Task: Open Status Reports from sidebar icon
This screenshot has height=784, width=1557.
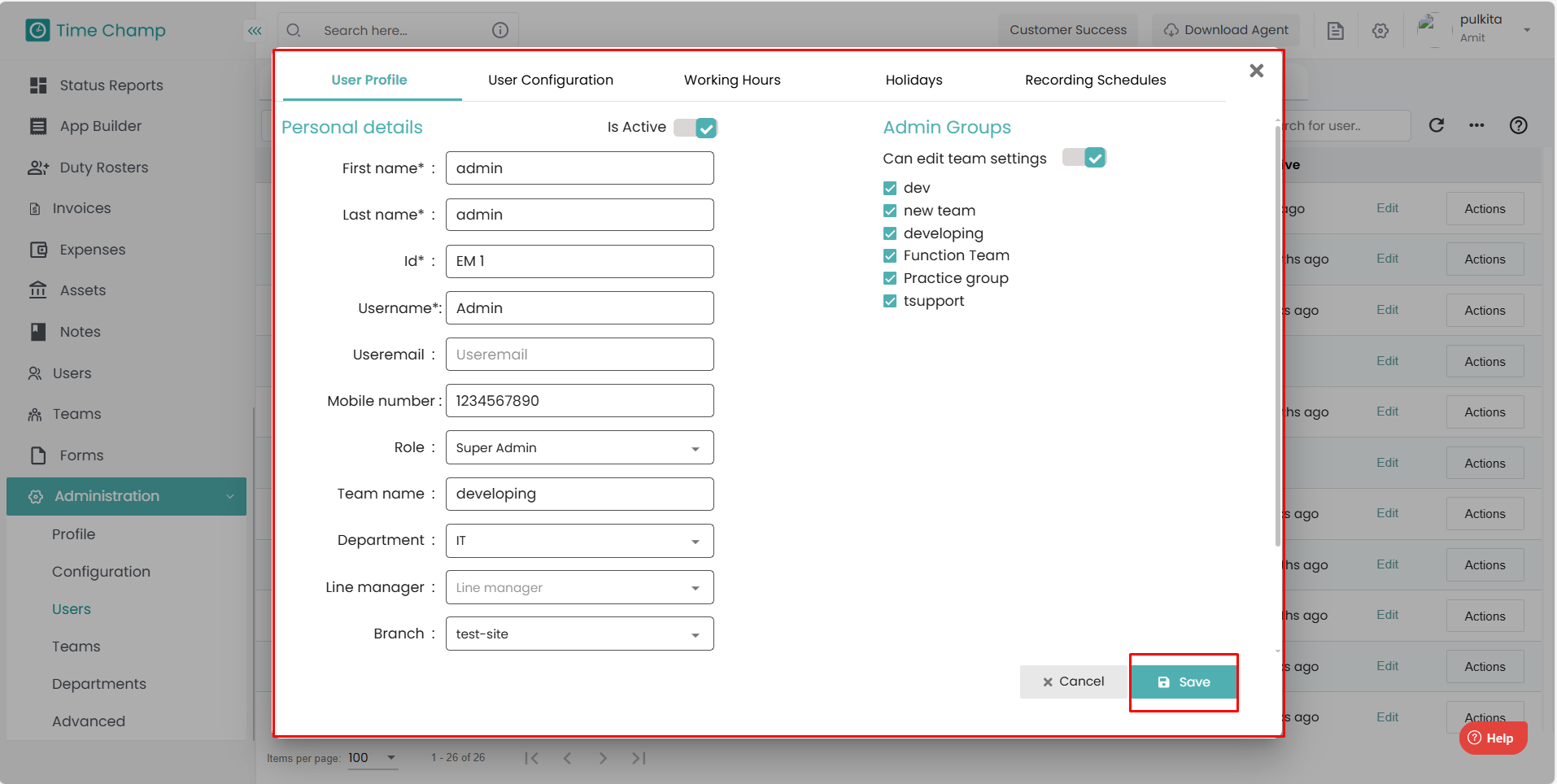Action: point(37,85)
